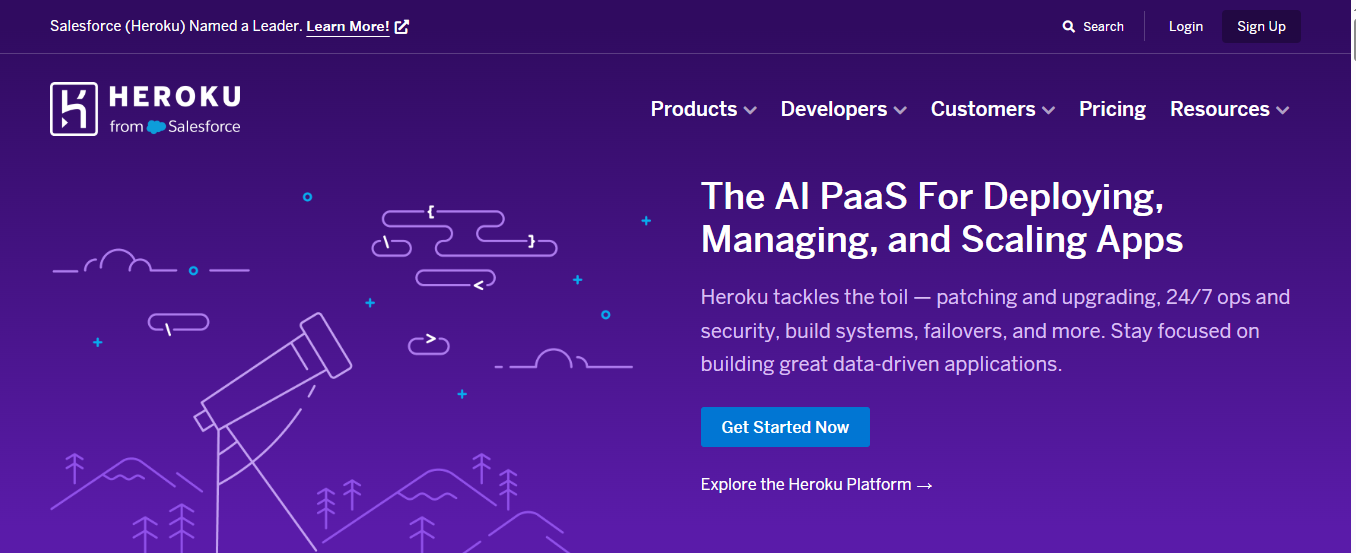Go to the Login link
Image resolution: width=1356 pixels, height=553 pixels.
tap(1185, 27)
